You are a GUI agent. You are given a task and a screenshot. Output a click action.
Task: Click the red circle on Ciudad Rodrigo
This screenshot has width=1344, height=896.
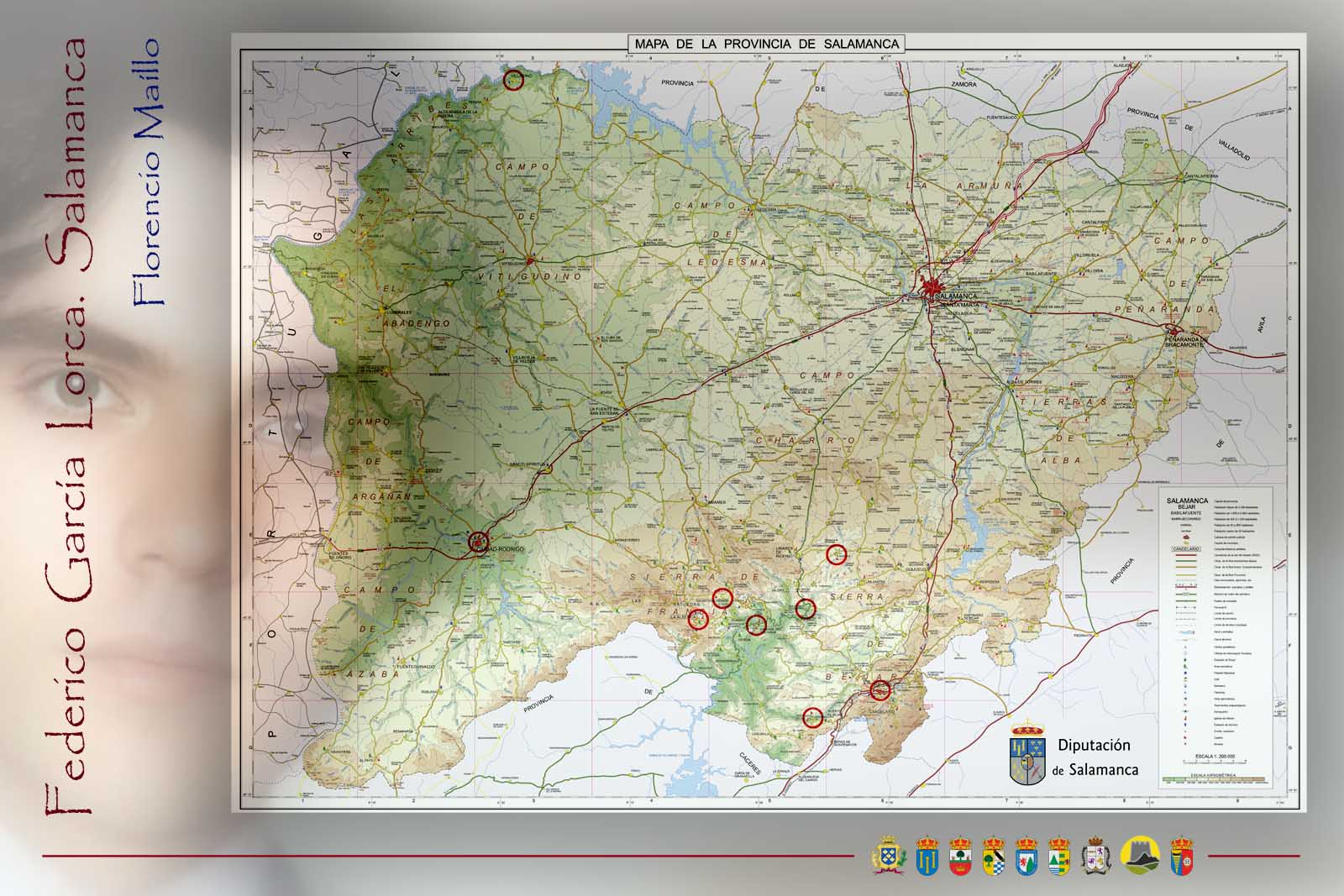coord(479,542)
